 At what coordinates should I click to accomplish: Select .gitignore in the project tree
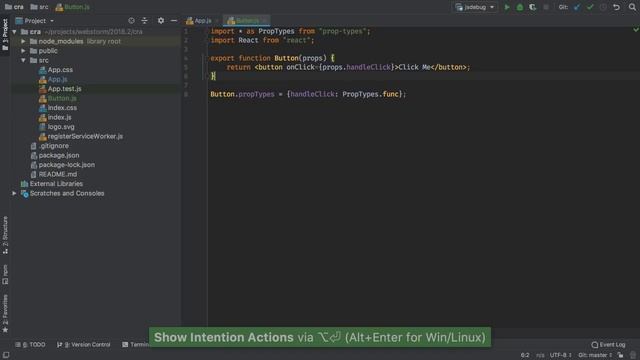[54, 146]
